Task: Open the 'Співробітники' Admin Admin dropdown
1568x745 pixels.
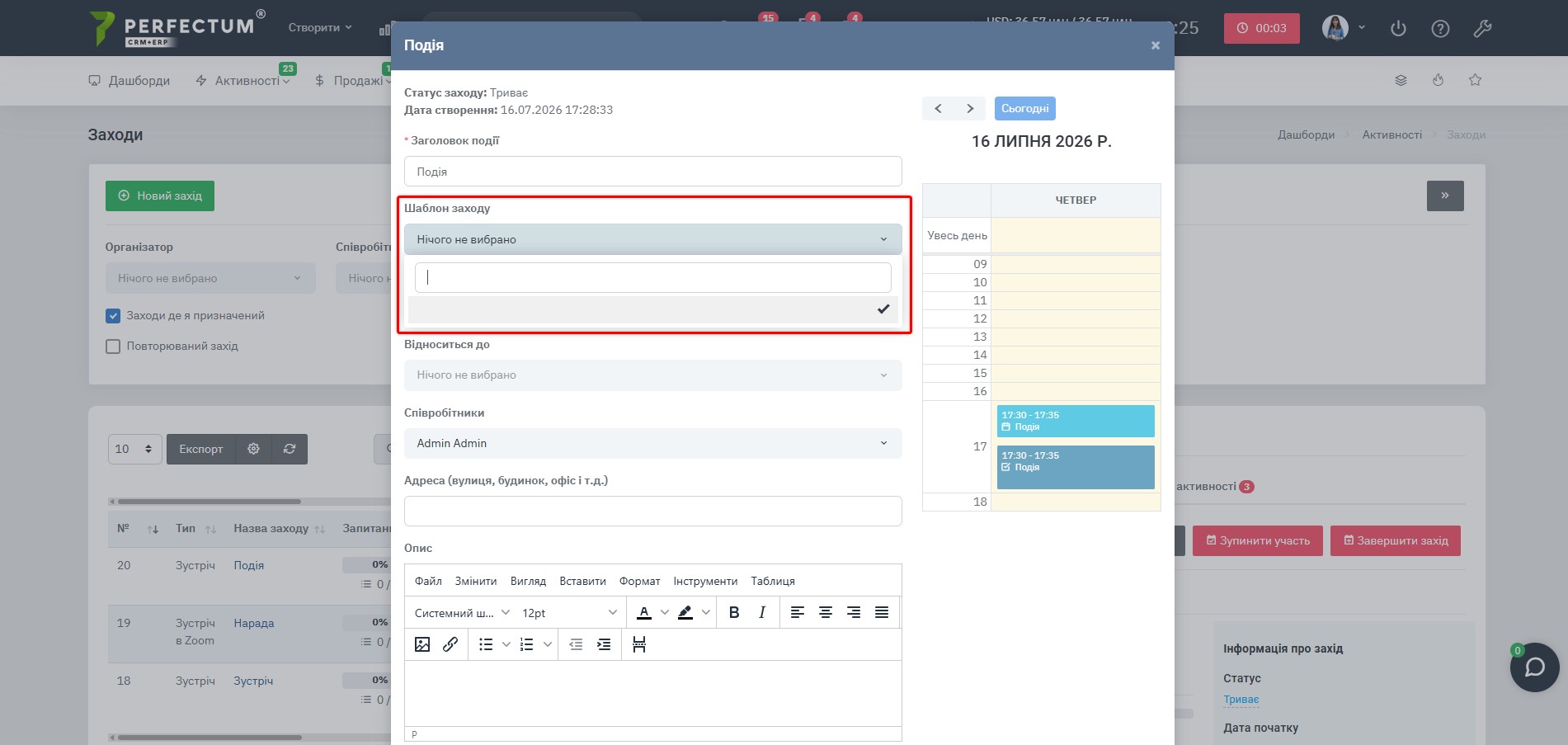Action: pyautogui.click(x=652, y=443)
